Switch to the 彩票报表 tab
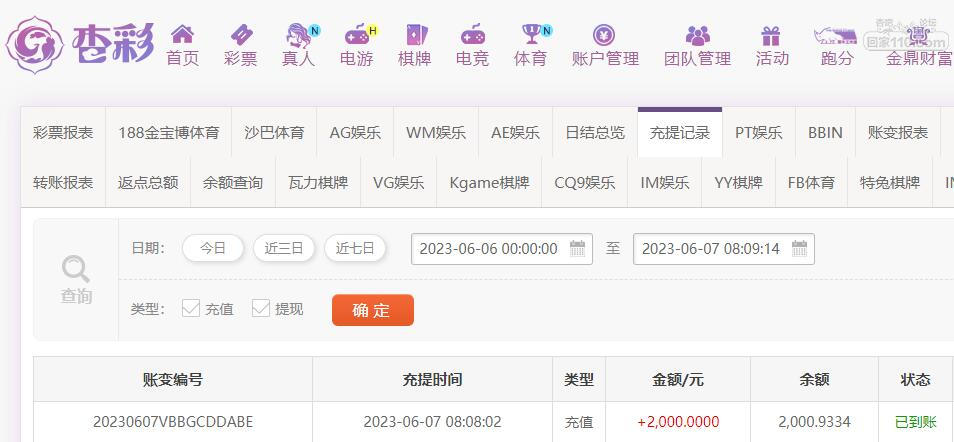This screenshot has width=954, height=442. [x=63, y=132]
